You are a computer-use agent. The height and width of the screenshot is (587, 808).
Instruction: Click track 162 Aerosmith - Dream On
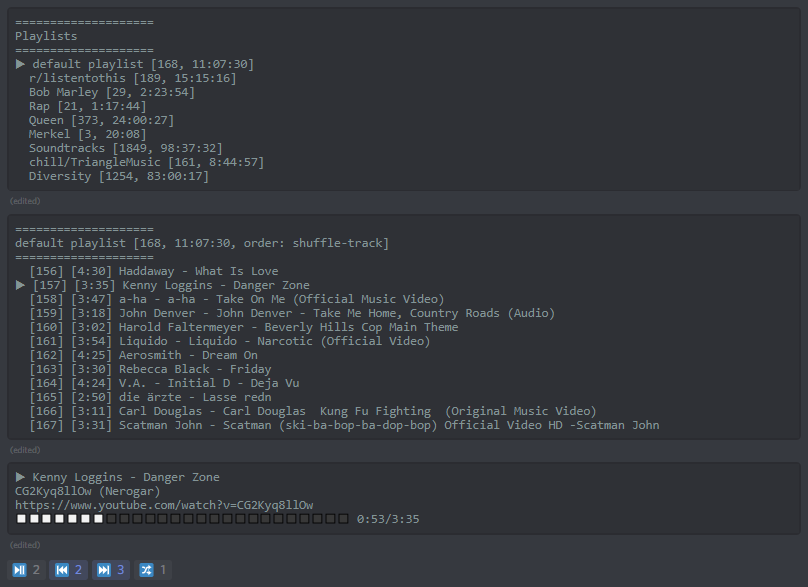143,355
